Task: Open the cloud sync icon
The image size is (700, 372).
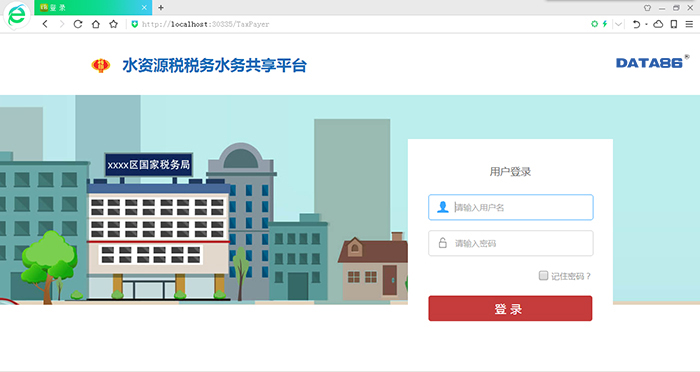Action: tap(658, 24)
